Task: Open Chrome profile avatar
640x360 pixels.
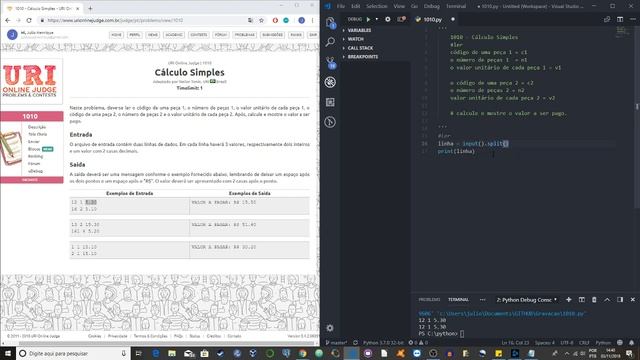Action: coord(302,20)
